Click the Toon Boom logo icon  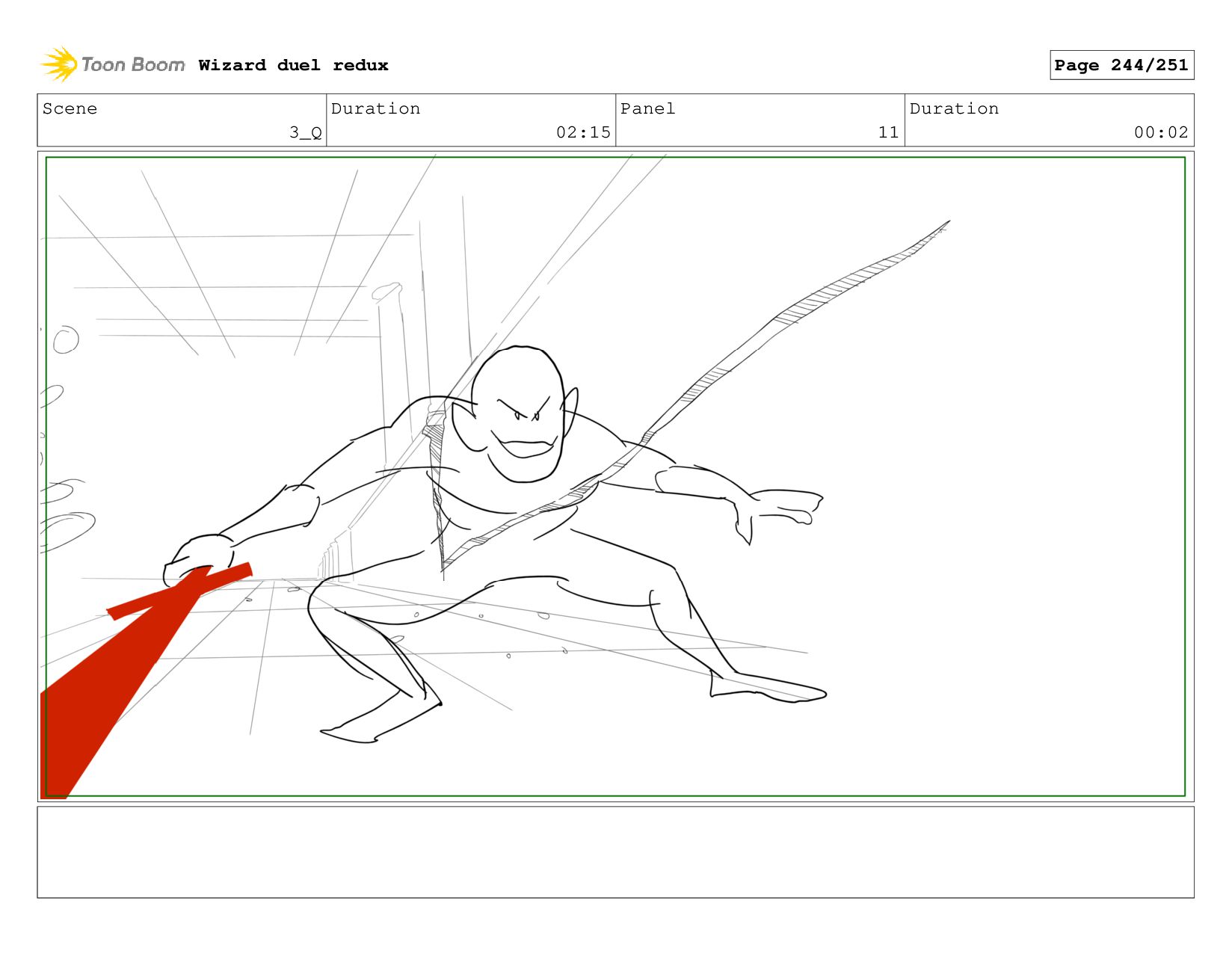point(60,65)
